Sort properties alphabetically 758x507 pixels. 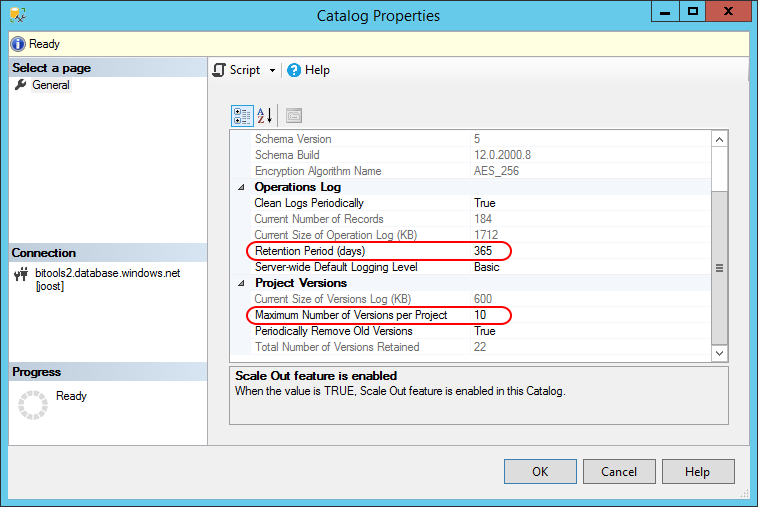(x=264, y=116)
